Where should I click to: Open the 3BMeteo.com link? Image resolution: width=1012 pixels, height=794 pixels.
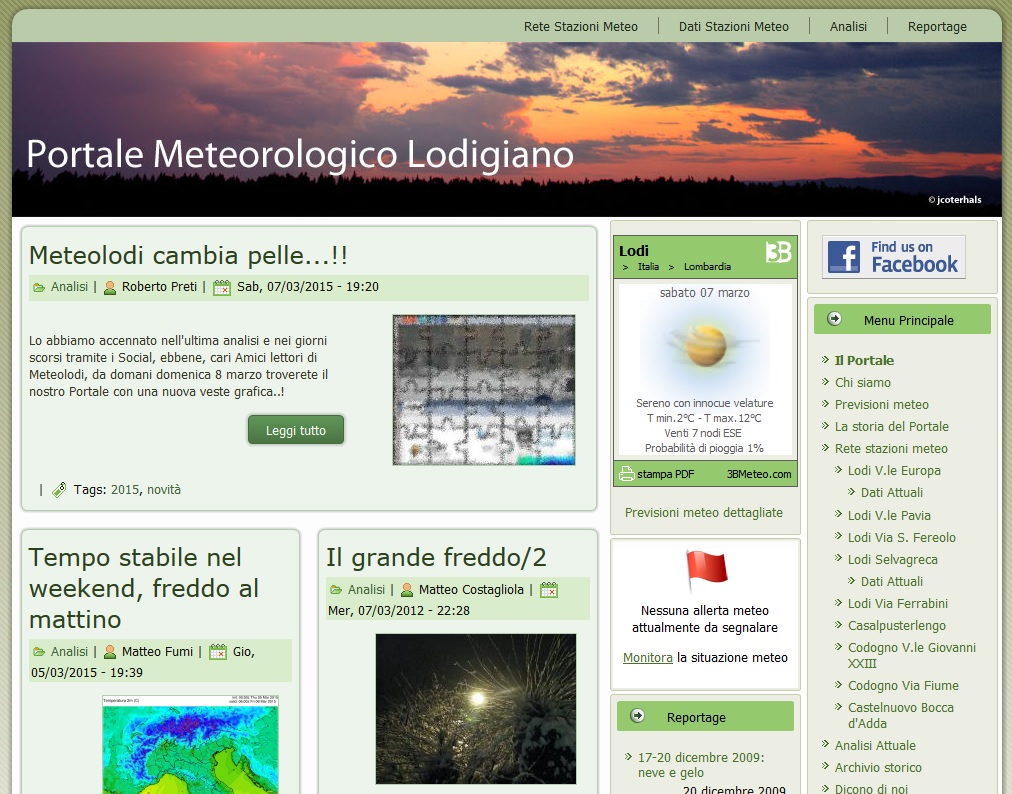click(759, 474)
